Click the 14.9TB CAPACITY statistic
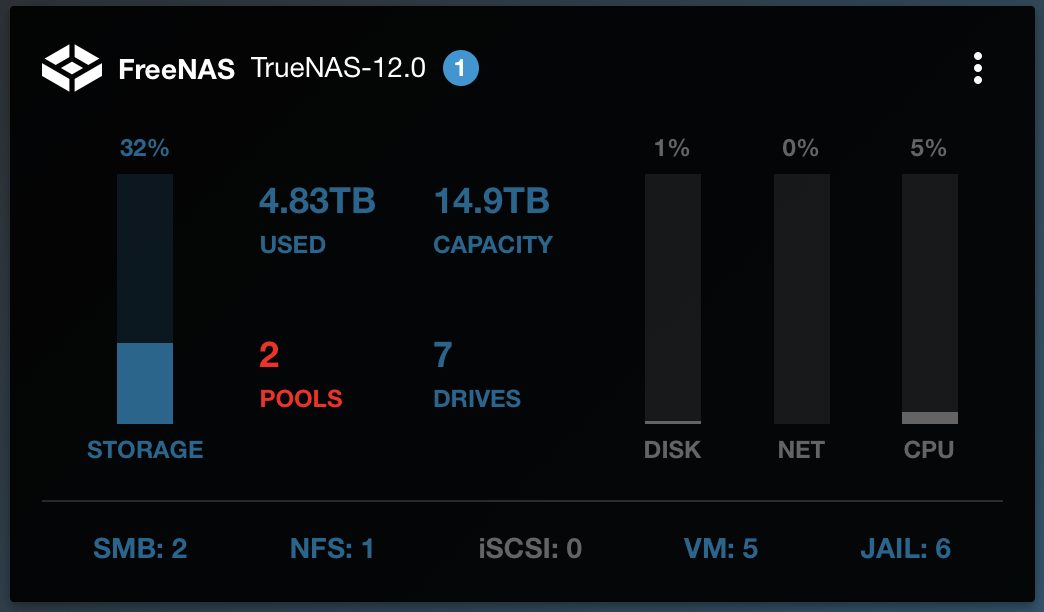Viewport: 1044px width, 612px height. (493, 220)
